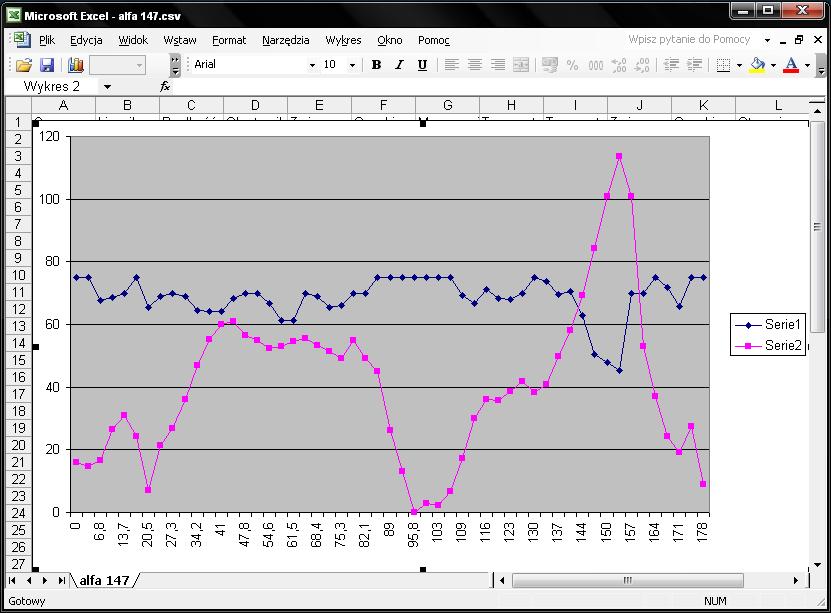Screen dimensions: 831x613
Task: Open the Widok menu
Action: [133, 40]
